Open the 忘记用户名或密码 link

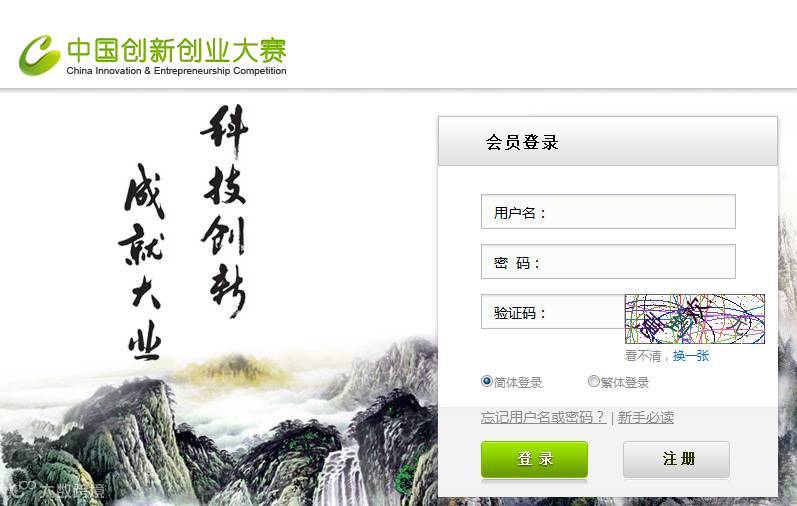pos(543,418)
